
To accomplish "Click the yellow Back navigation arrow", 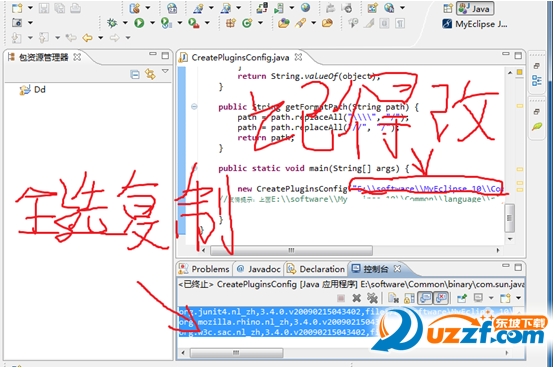I will coord(87,38).
